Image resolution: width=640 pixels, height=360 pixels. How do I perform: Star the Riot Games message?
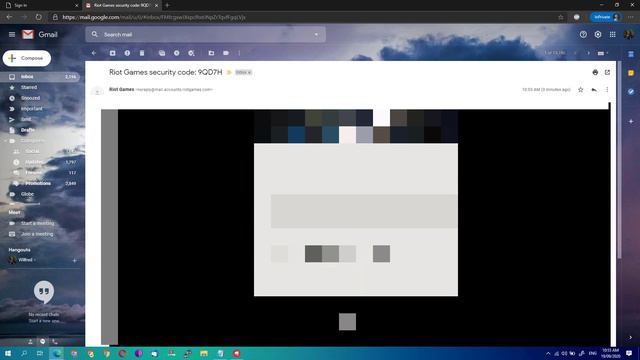[x=580, y=89]
